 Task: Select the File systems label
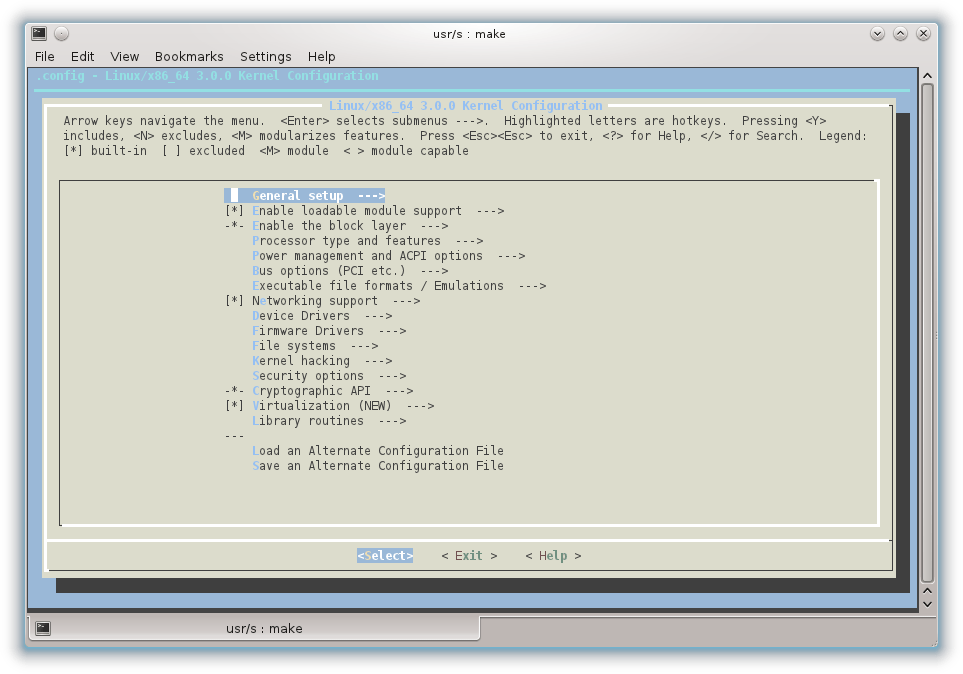(294, 346)
